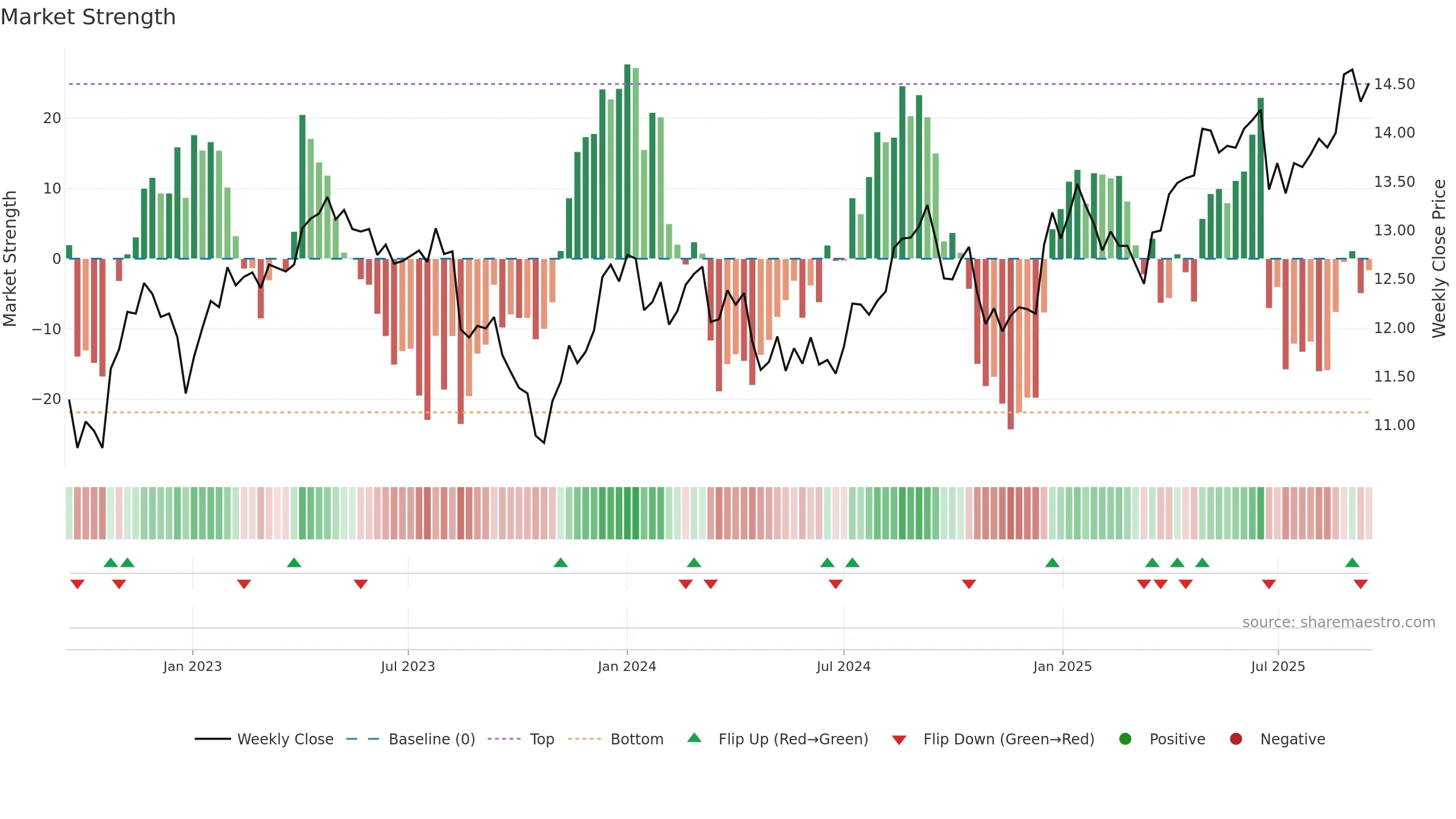This screenshot has width=1456, height=819.
Task: Click the first red flip-down marker at chart start
Action: coord(77,584)
